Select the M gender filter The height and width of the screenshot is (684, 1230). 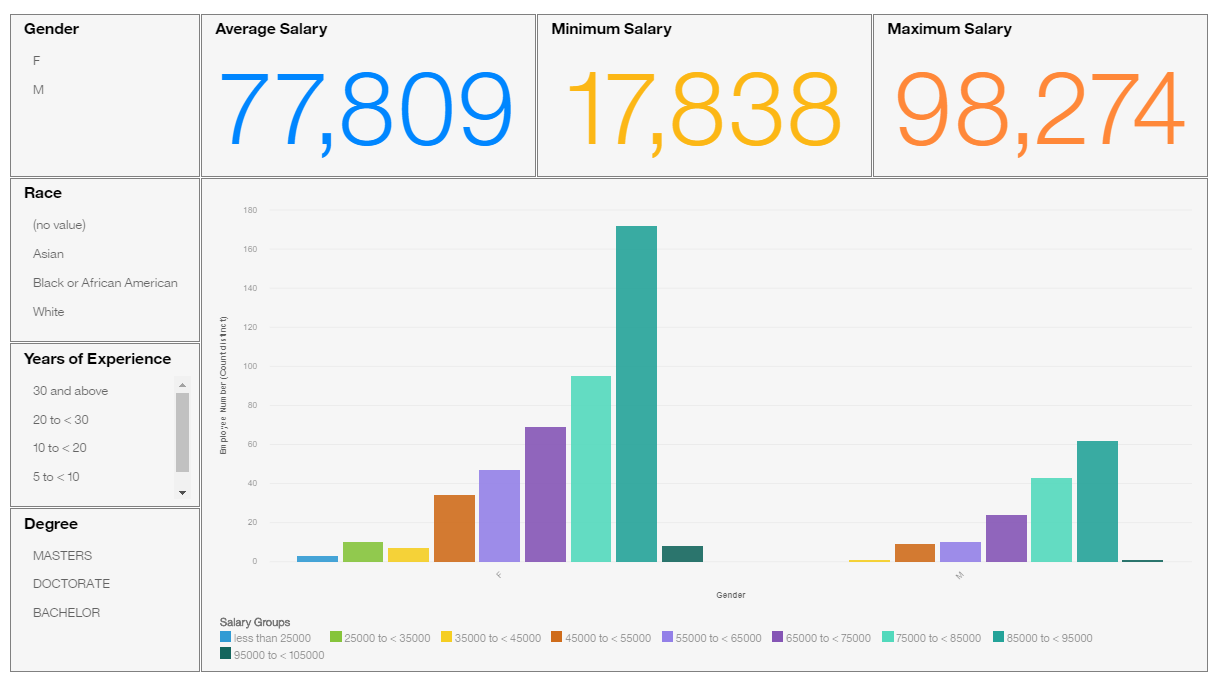coord(38,90)
